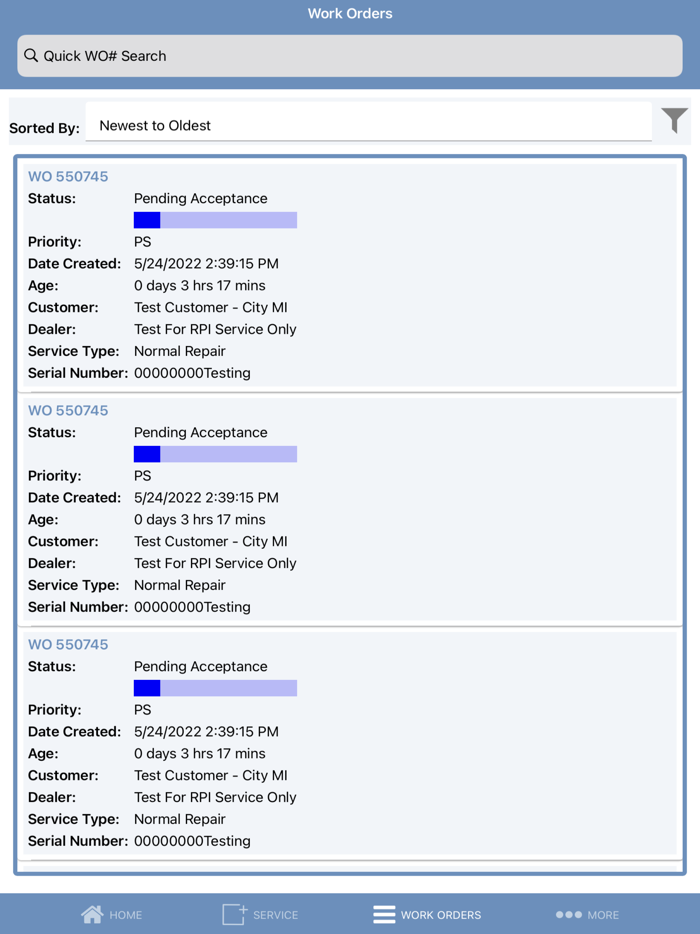
Task: Open the More options via the ellipsis icon
Action: (568, 914)
